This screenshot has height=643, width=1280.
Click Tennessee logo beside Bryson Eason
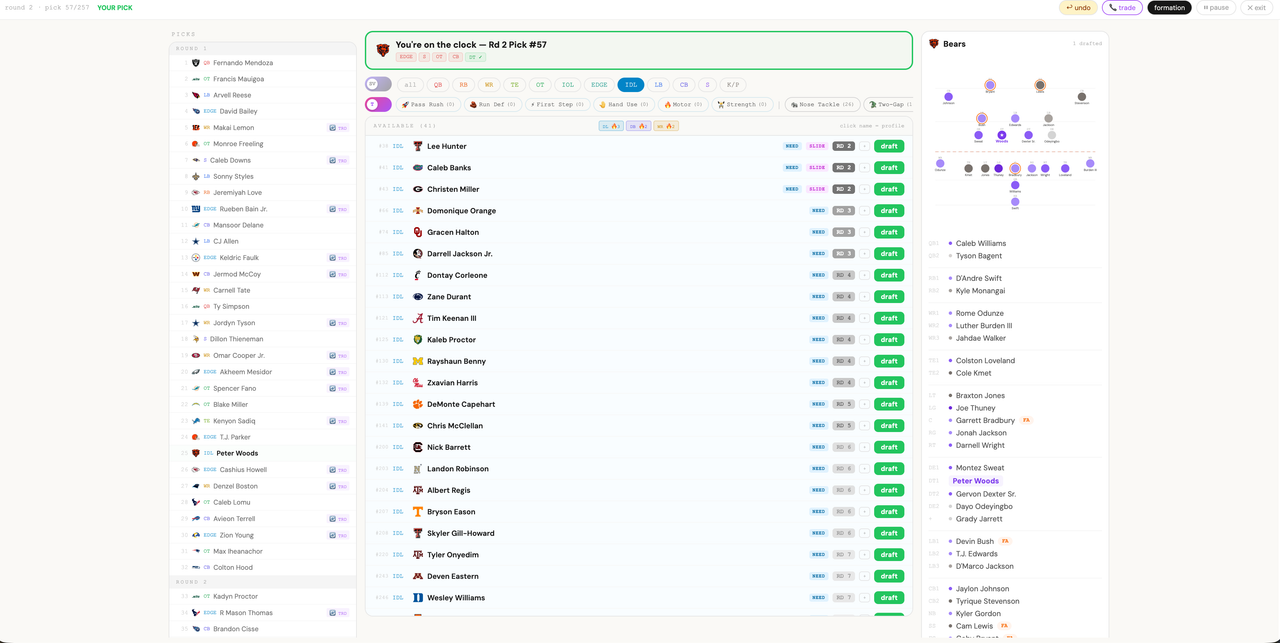418,512
